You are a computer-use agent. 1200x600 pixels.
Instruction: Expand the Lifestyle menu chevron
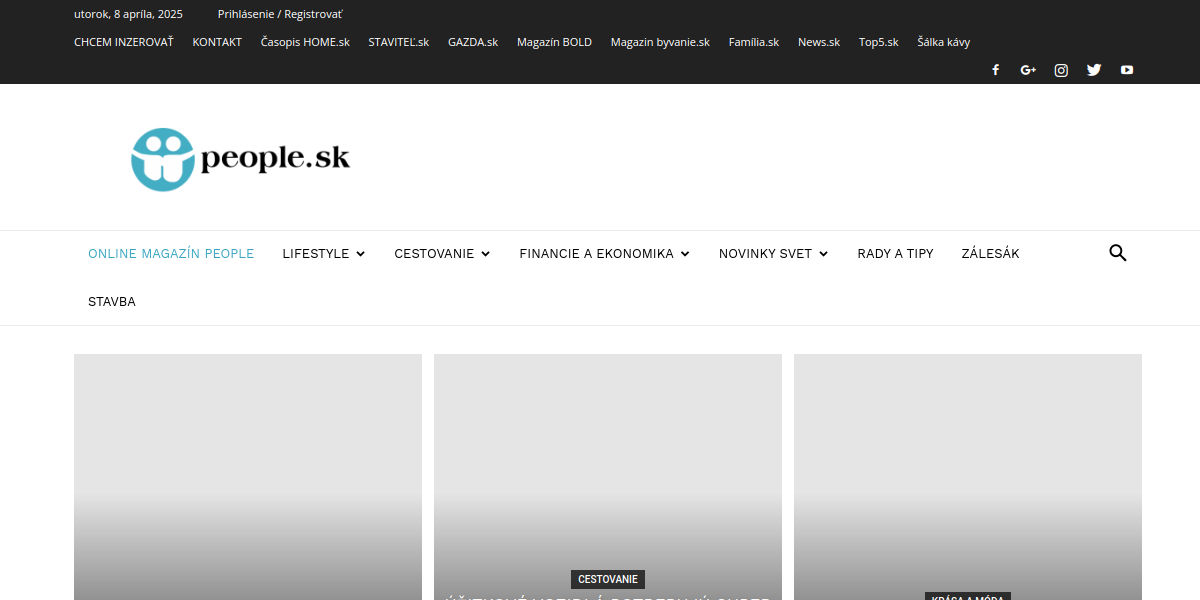[x=360, y=254]
